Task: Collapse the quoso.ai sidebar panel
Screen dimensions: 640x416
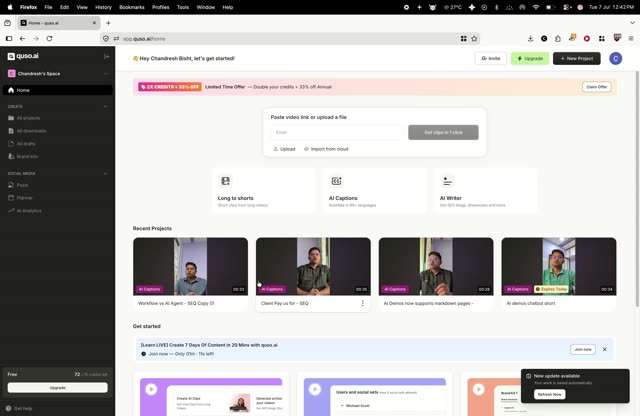Action: [x=107, y=56]
